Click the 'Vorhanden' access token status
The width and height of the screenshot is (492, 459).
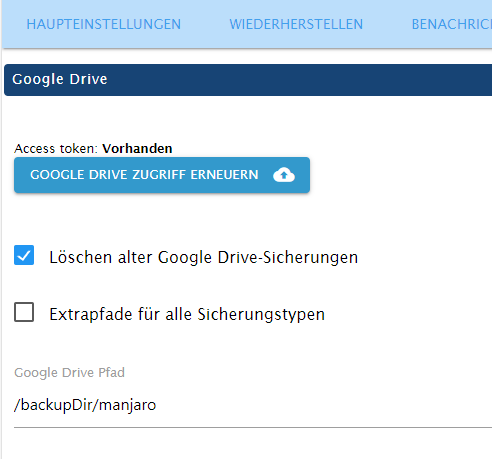[137, 149]
